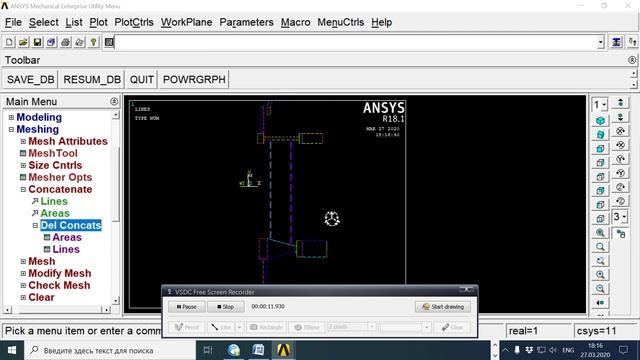The height and width of the screenshot is (360, 640).
Task: Open the Parameters menu
Action: tap(247, 22)
